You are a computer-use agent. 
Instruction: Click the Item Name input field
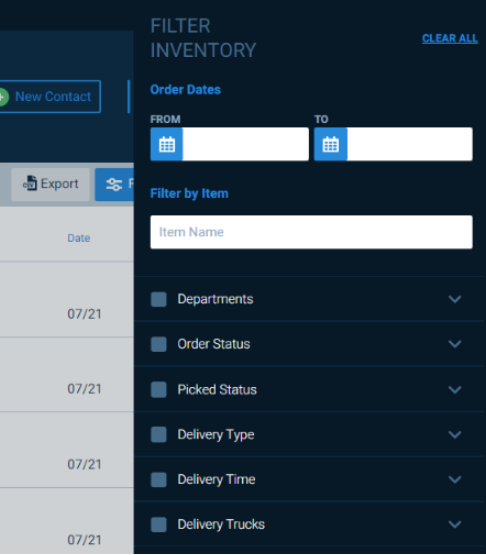pyautogui.click(x=311, y=232)
